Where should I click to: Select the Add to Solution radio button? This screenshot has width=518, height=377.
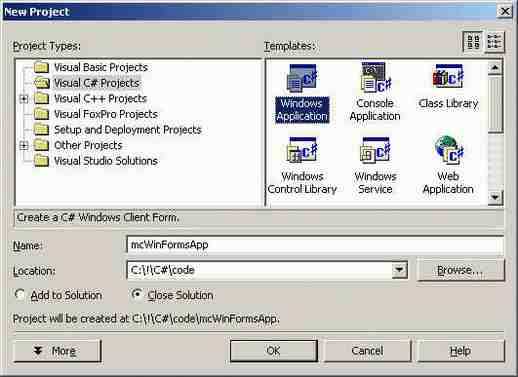pos(20,295)
